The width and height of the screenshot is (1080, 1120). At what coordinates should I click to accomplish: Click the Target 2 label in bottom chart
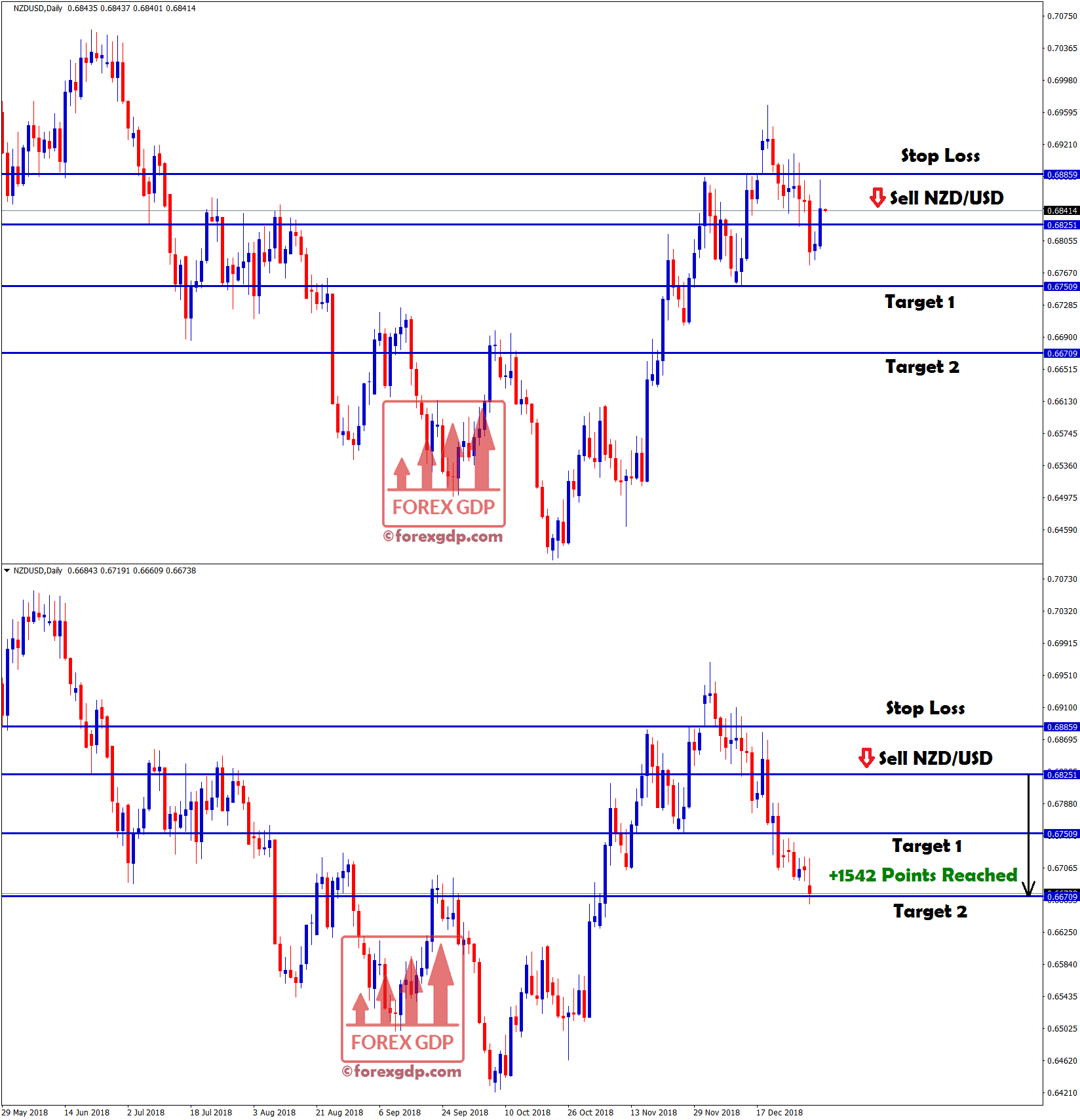(x=930, y=912)
